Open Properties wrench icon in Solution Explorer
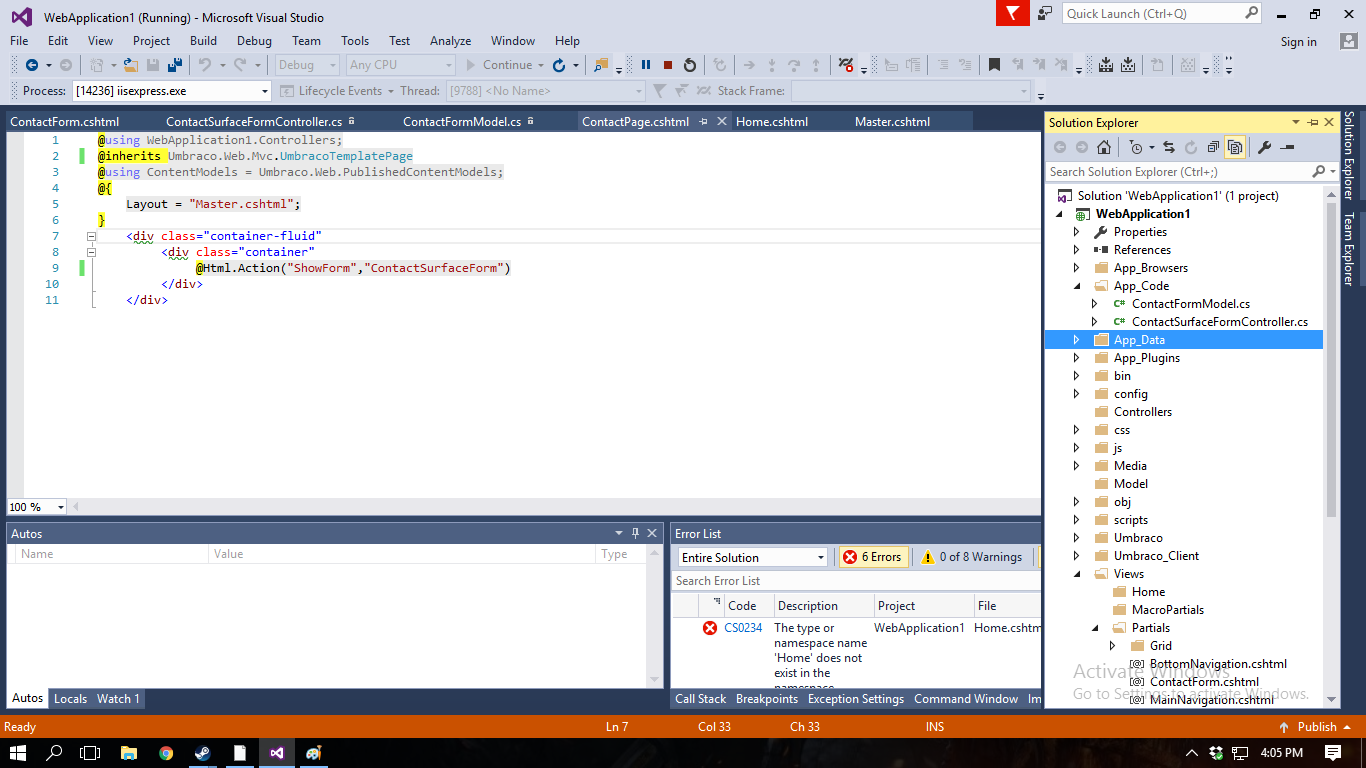The width and height of the screenshot is (1366, 768). [1264, 147]
